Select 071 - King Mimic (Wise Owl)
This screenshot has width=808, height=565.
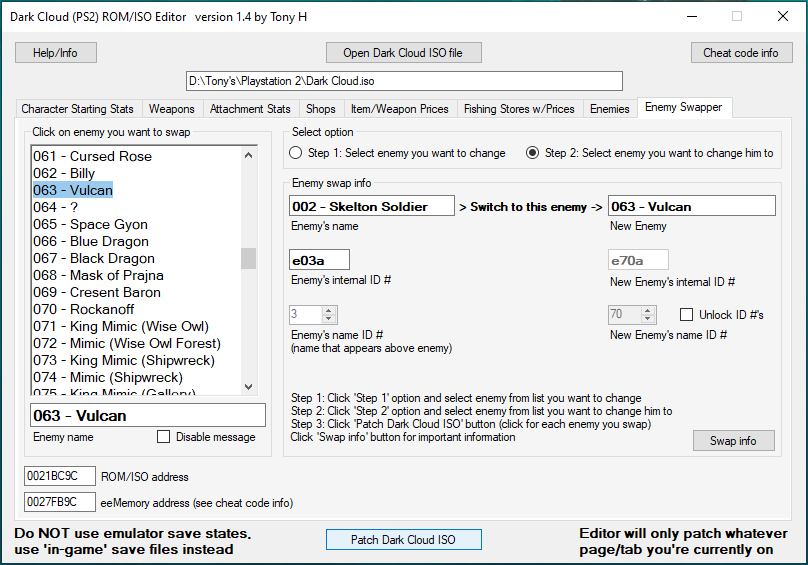[136, 326]
